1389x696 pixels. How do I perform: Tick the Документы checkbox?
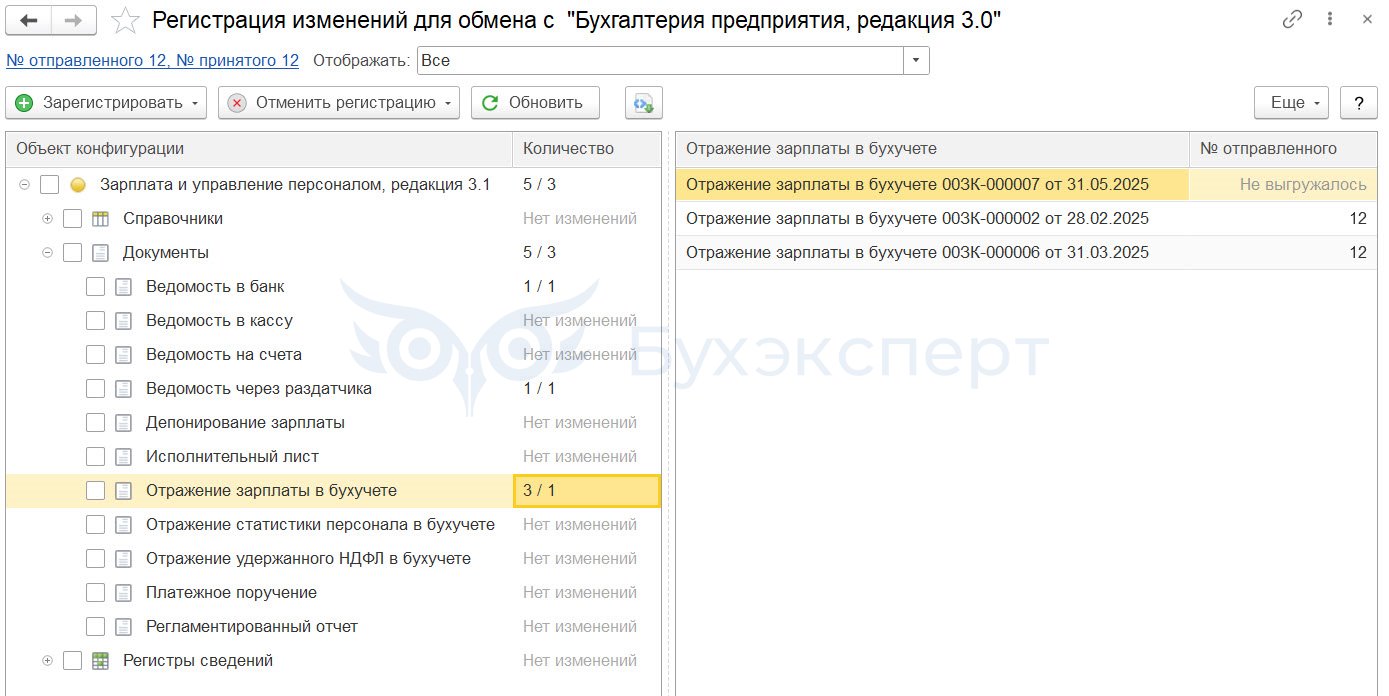(x=72, y=253)
